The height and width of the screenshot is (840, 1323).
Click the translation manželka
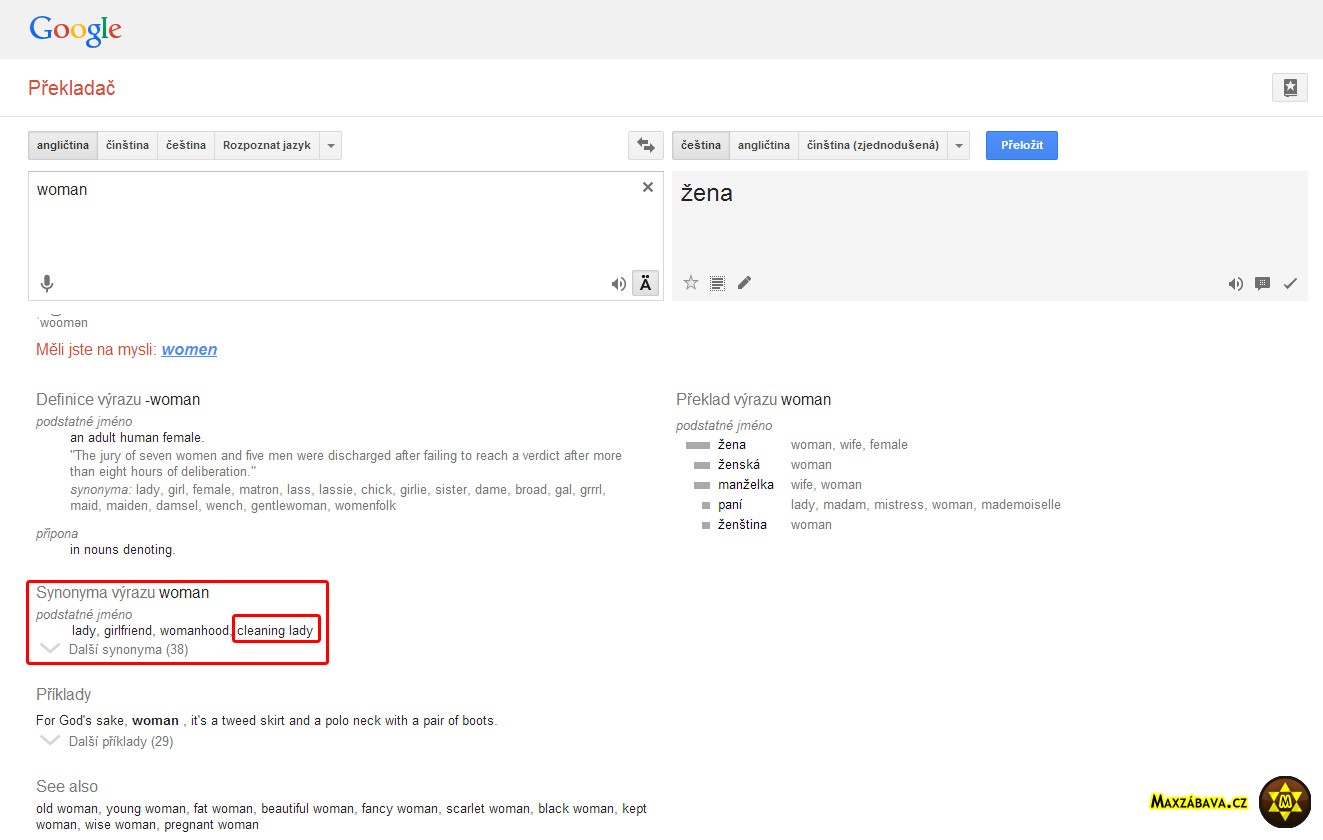tap(746, 484)
